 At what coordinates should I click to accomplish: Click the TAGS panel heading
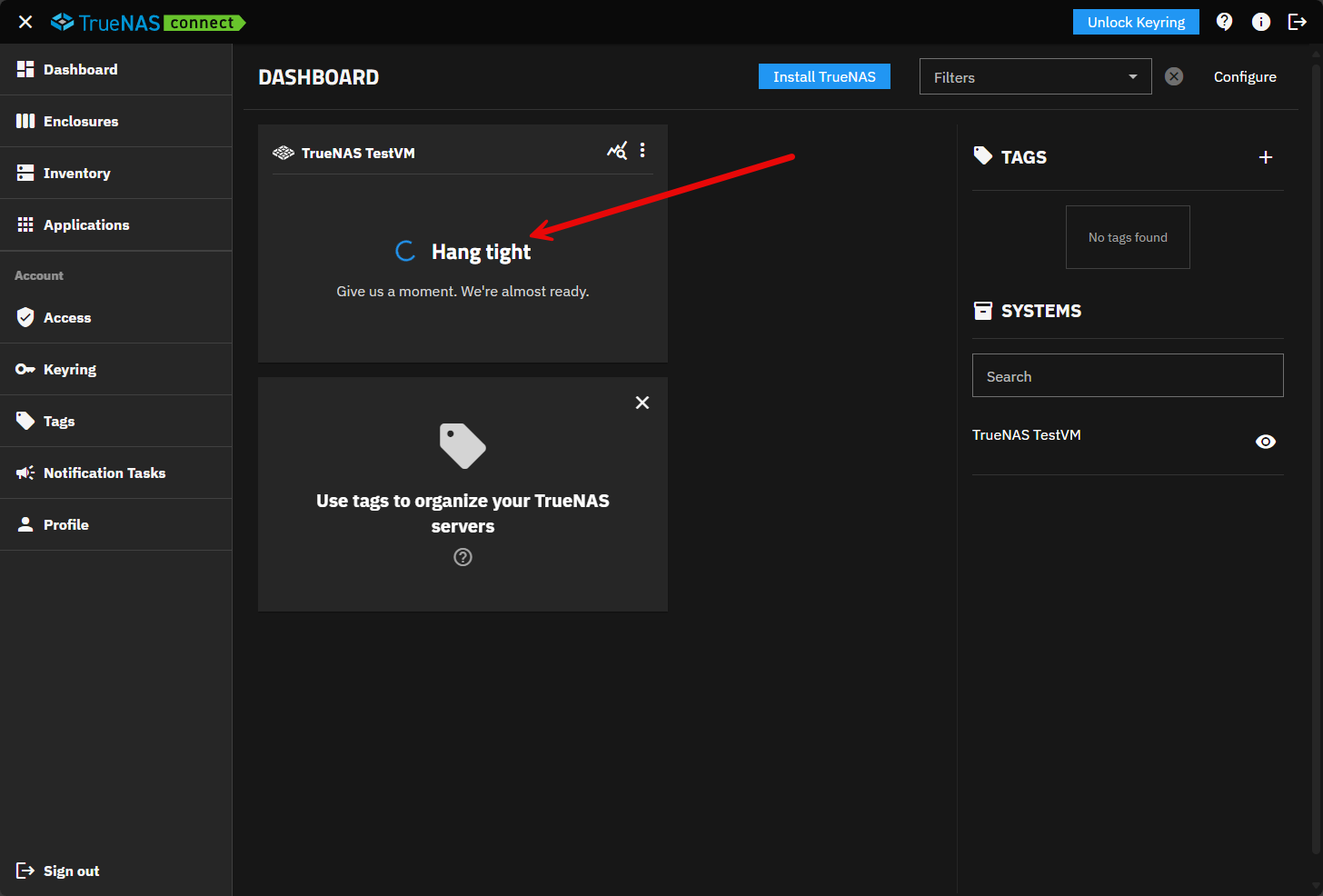(1024, 157)
